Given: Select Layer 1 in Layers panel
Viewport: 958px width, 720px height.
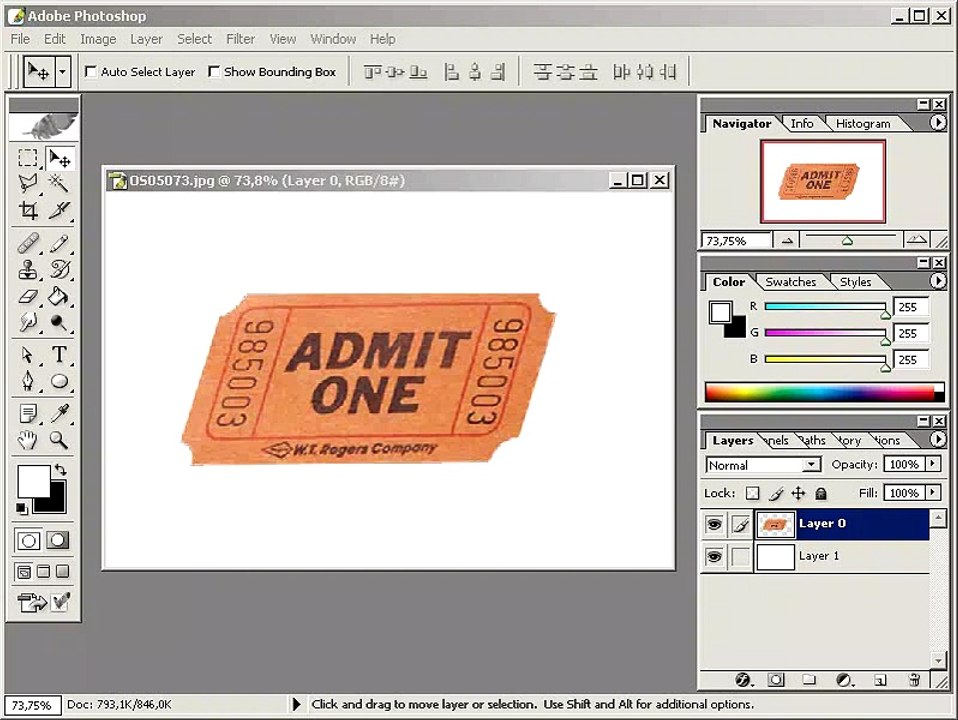Looking at the screenshot, I should click(842, 556).
